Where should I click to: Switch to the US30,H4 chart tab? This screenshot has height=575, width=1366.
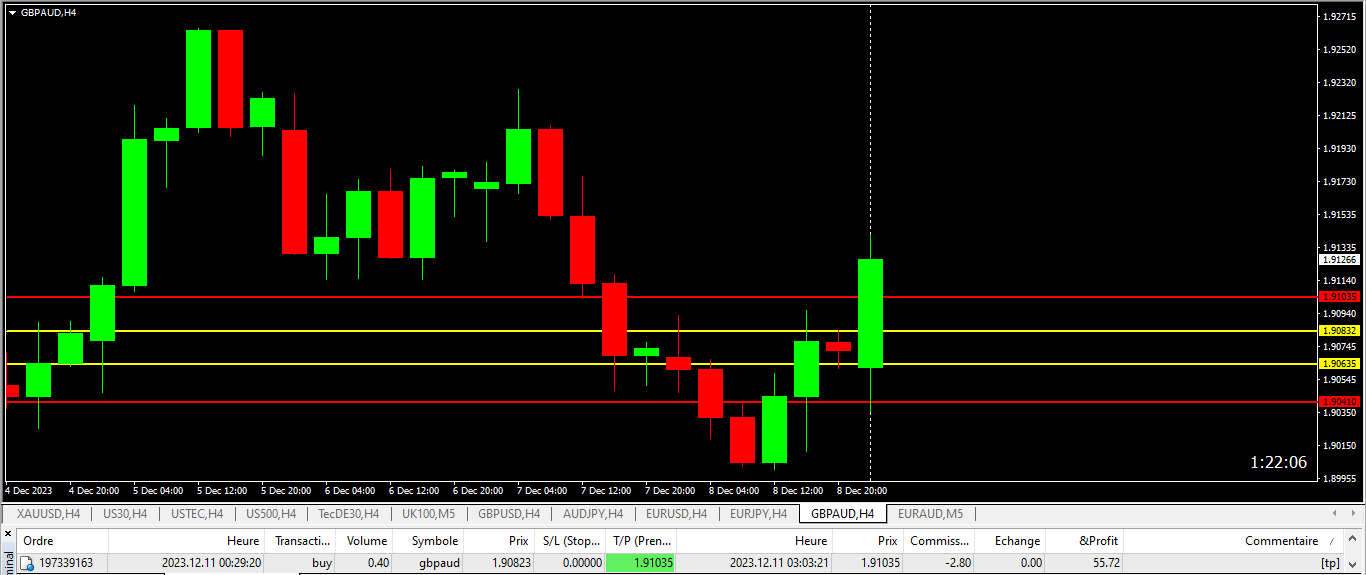125,514
